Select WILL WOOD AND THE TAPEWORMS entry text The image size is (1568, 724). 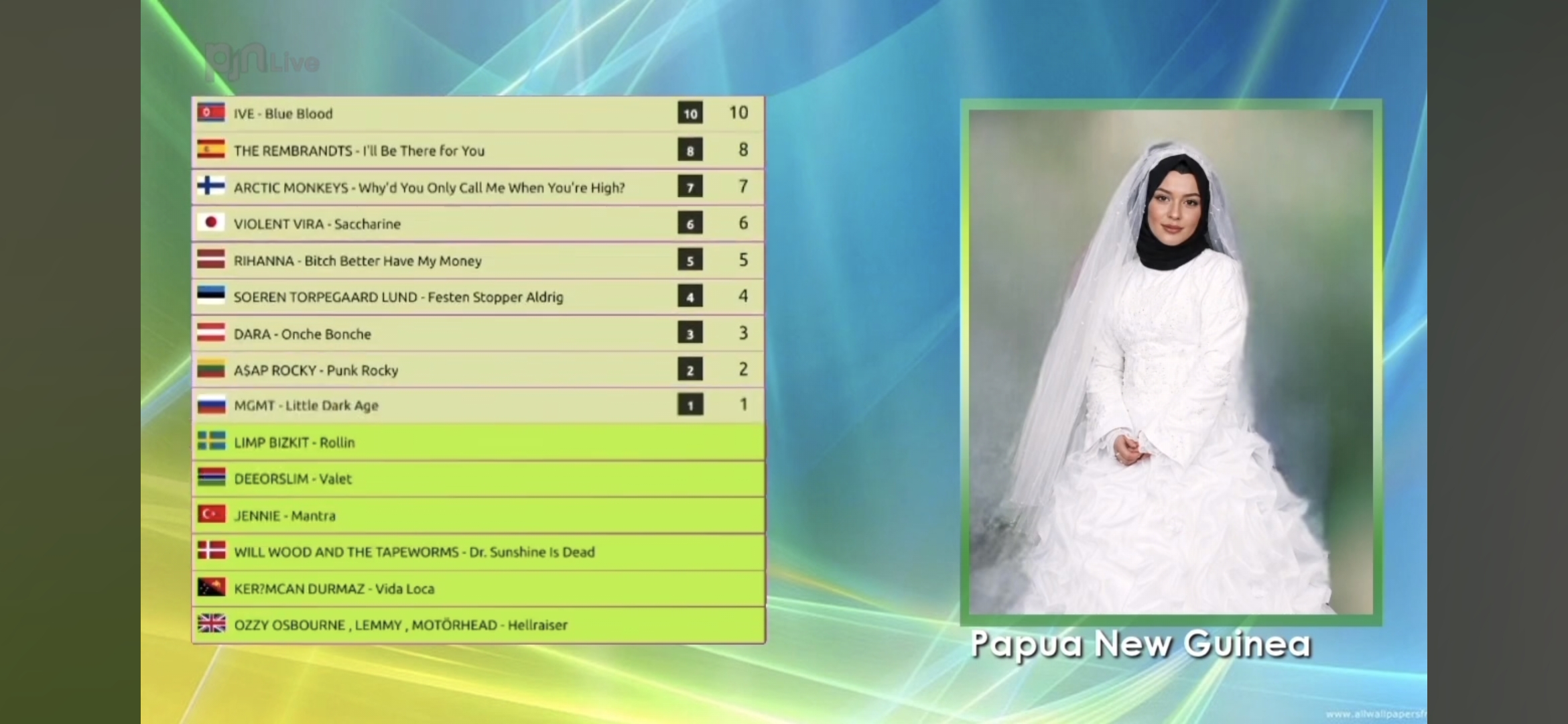(414, 552)
